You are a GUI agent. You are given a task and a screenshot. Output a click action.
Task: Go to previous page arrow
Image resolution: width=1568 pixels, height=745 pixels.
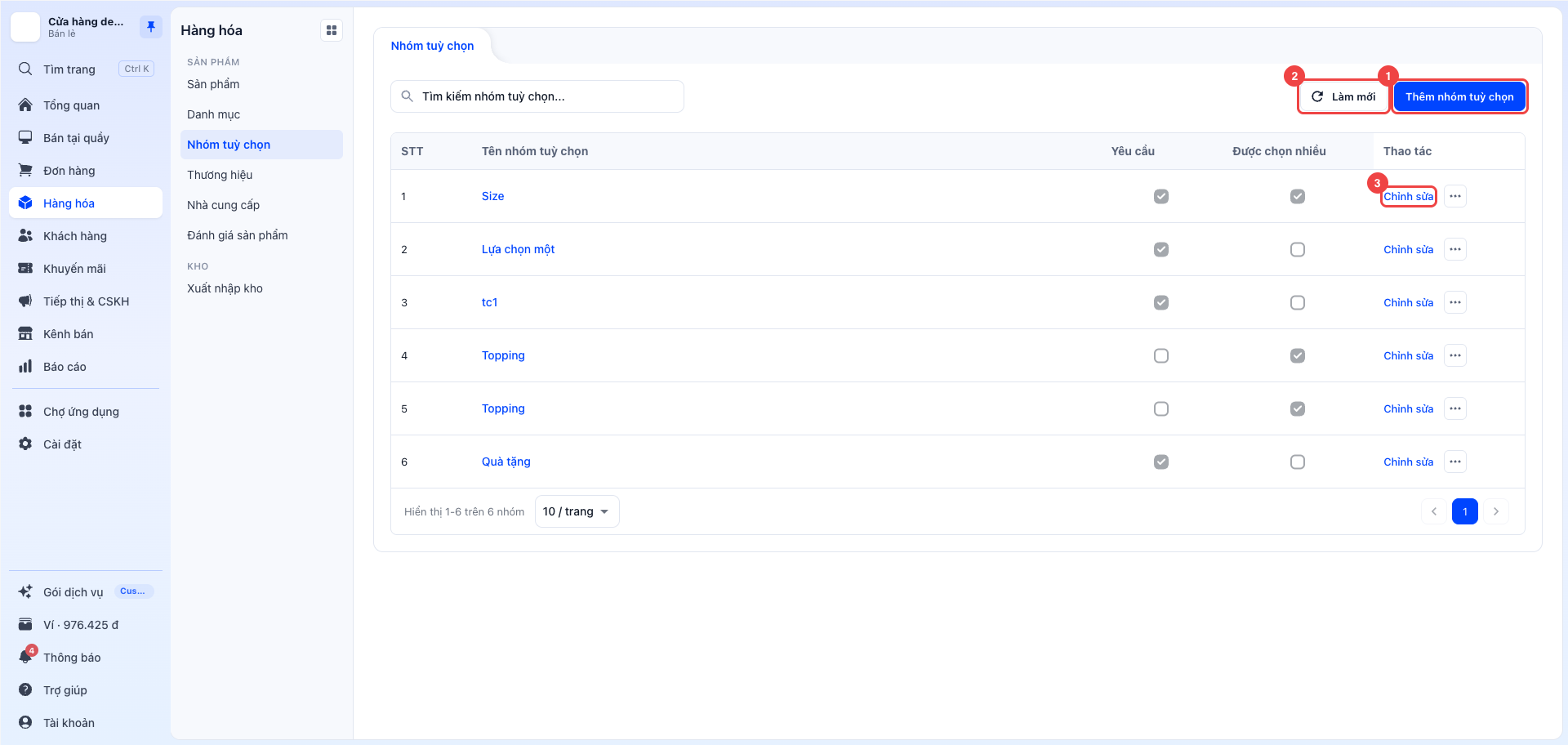click(x=1434, y=511)
